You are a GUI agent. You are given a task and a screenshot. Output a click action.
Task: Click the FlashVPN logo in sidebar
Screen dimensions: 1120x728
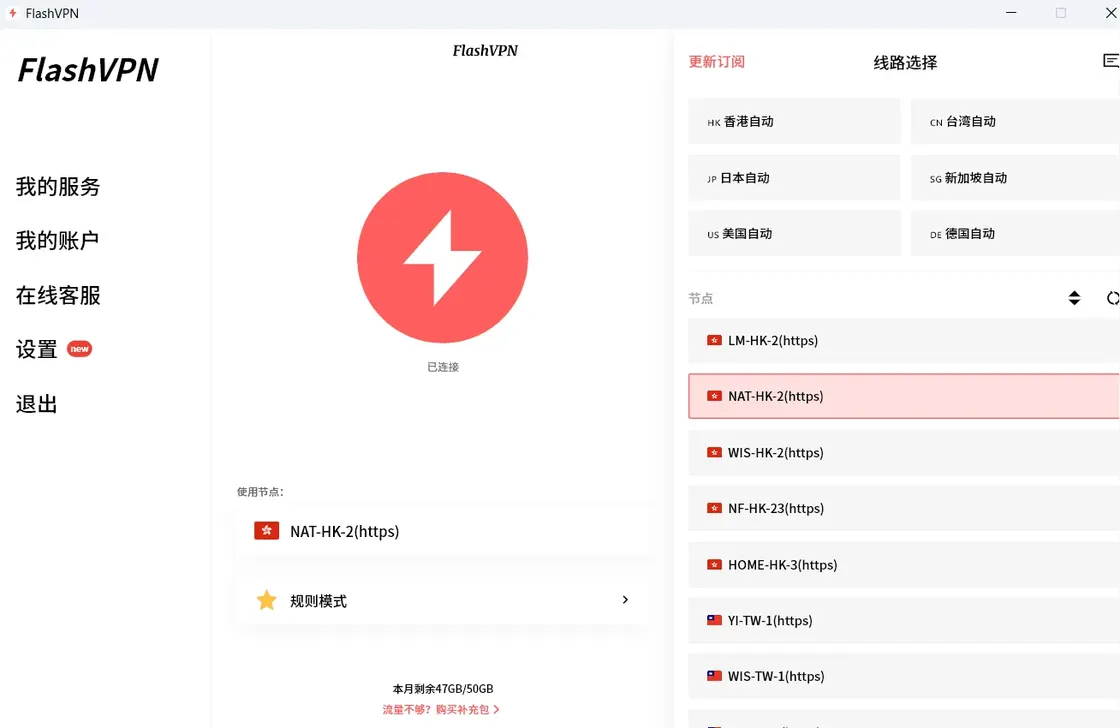click(88, 69)
